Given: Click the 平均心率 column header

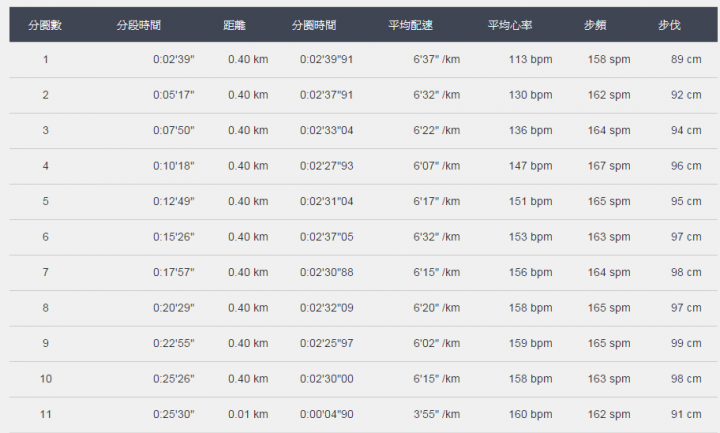Looking at the screenshot, I should (x=510, y=25).
